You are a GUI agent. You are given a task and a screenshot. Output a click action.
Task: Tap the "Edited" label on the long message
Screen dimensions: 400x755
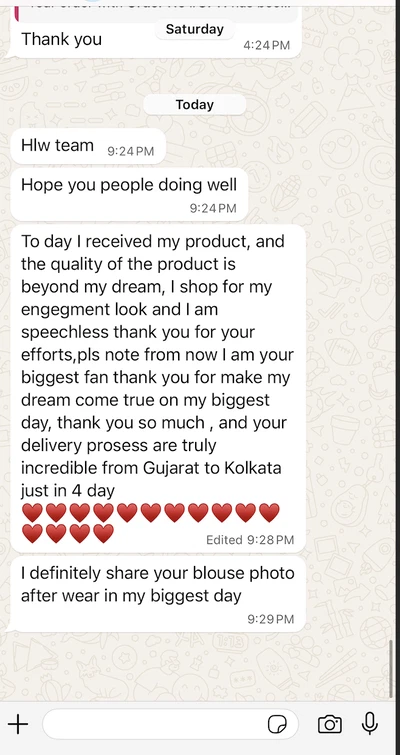point(224,540)
